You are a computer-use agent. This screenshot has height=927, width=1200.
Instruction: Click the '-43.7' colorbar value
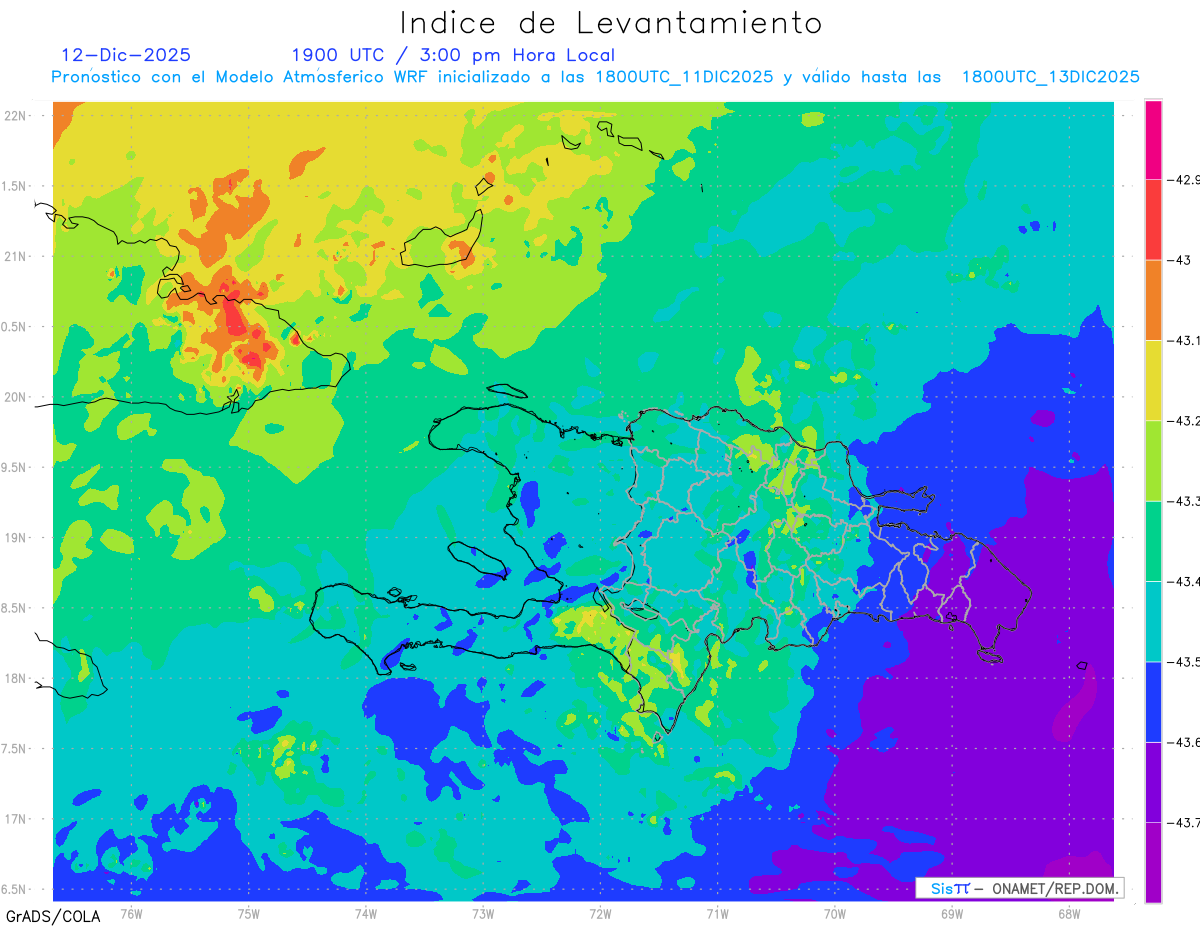(x=1184, y=822)
